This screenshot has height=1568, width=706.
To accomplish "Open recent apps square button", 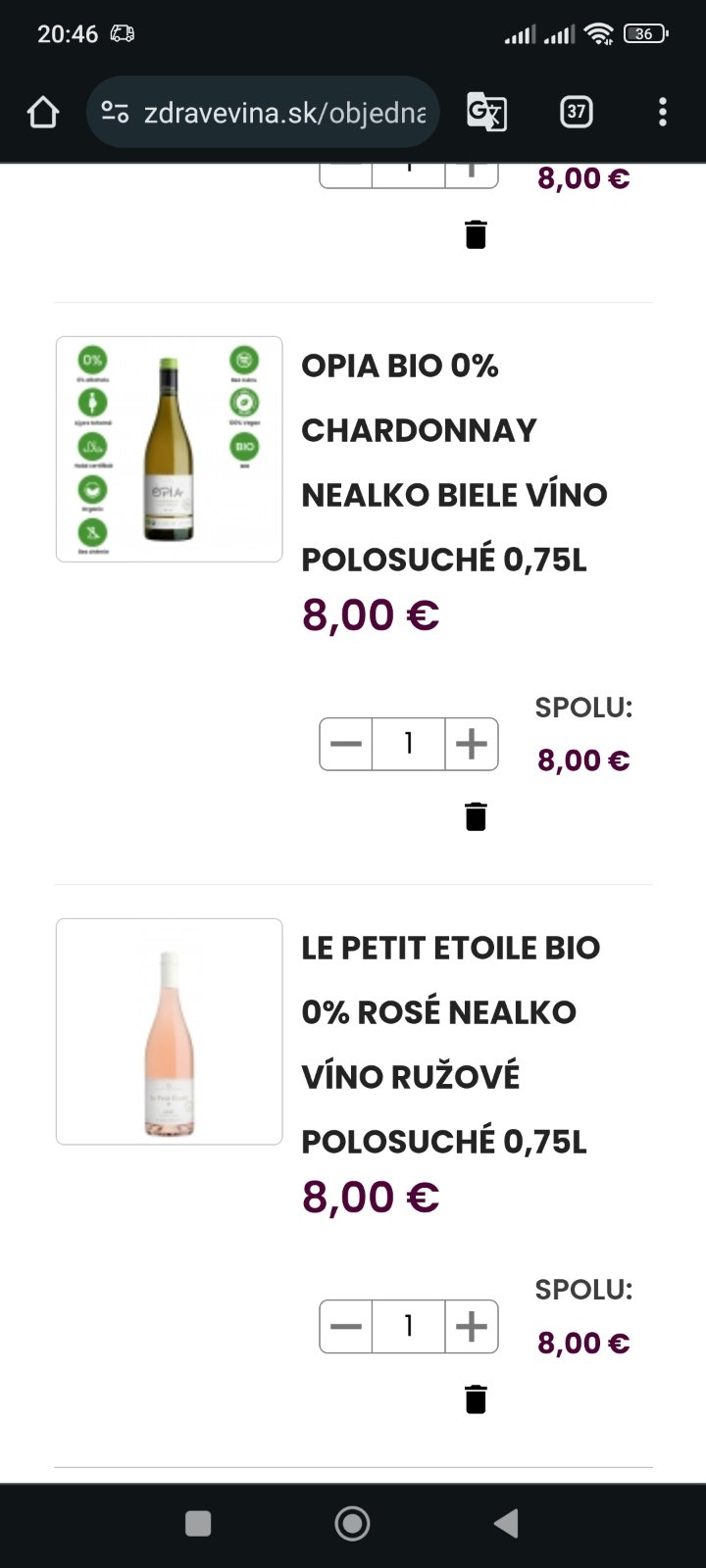I will point(198,1523).
